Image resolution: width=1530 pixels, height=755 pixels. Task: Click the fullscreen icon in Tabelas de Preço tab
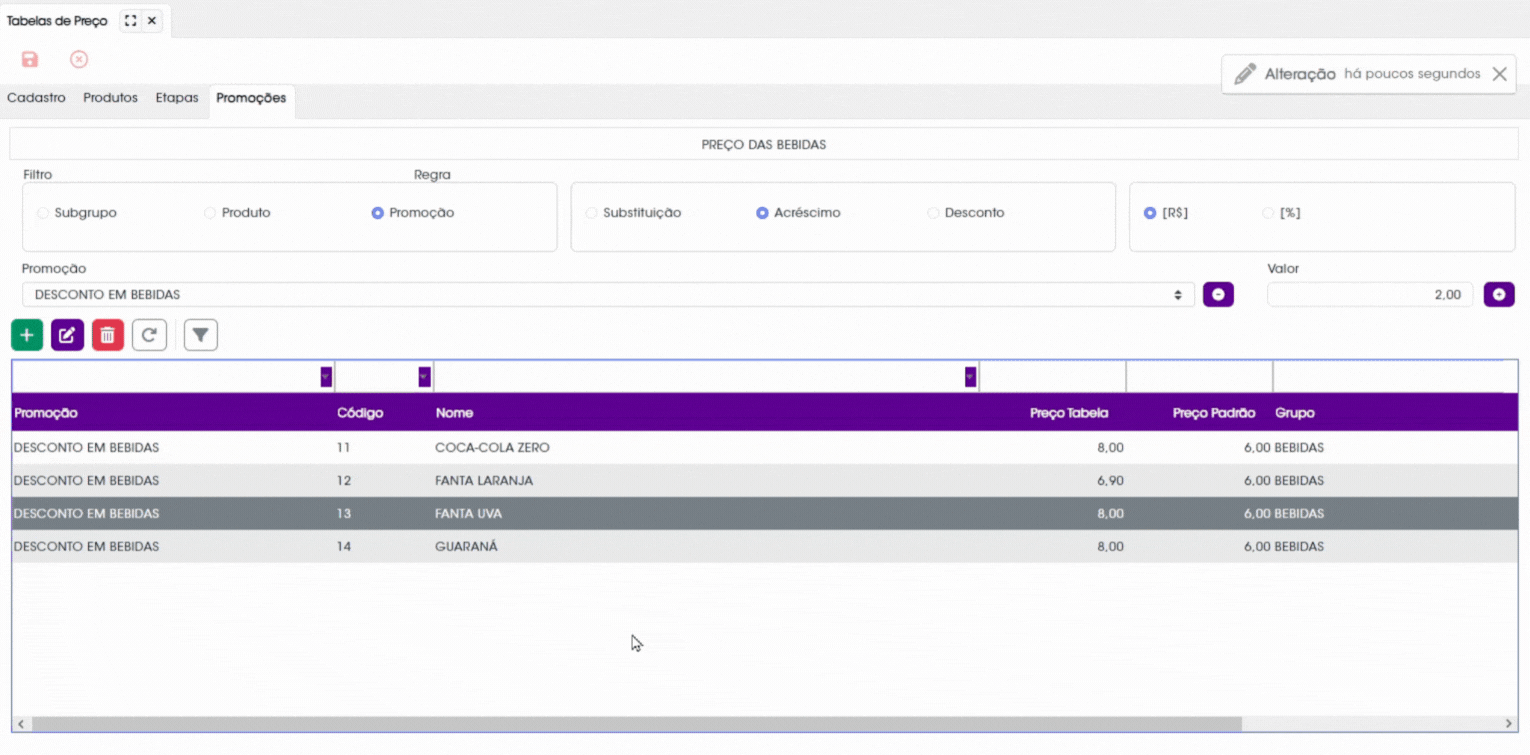point(130,20)
